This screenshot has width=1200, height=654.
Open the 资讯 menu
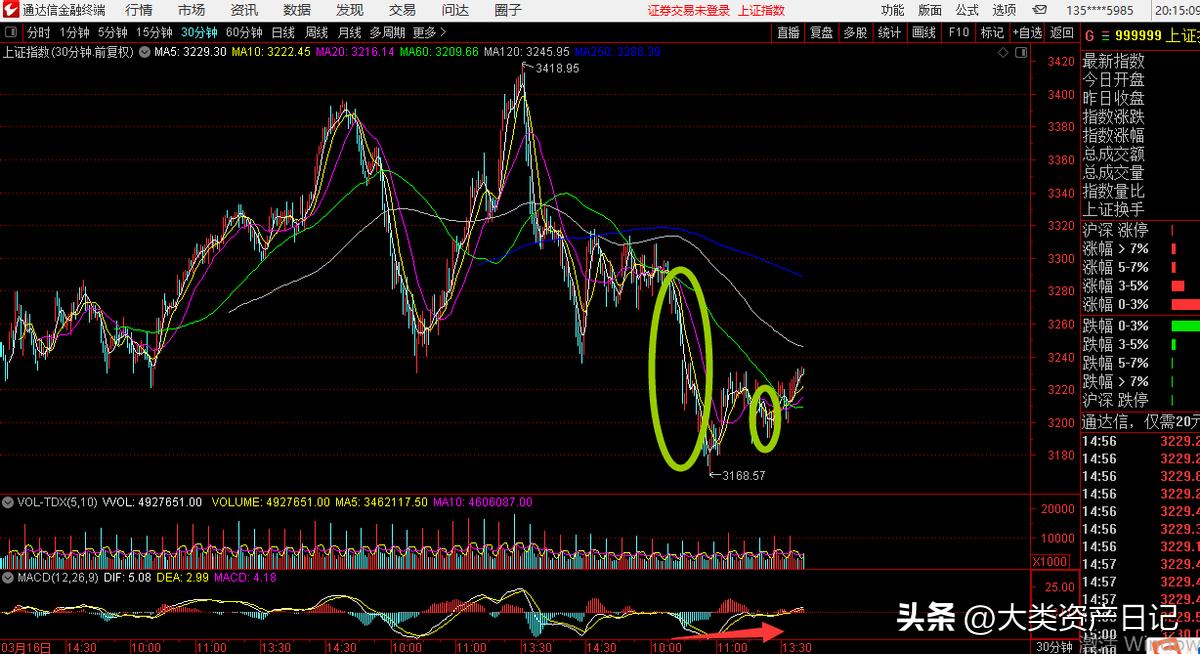[x=244, y=10]
